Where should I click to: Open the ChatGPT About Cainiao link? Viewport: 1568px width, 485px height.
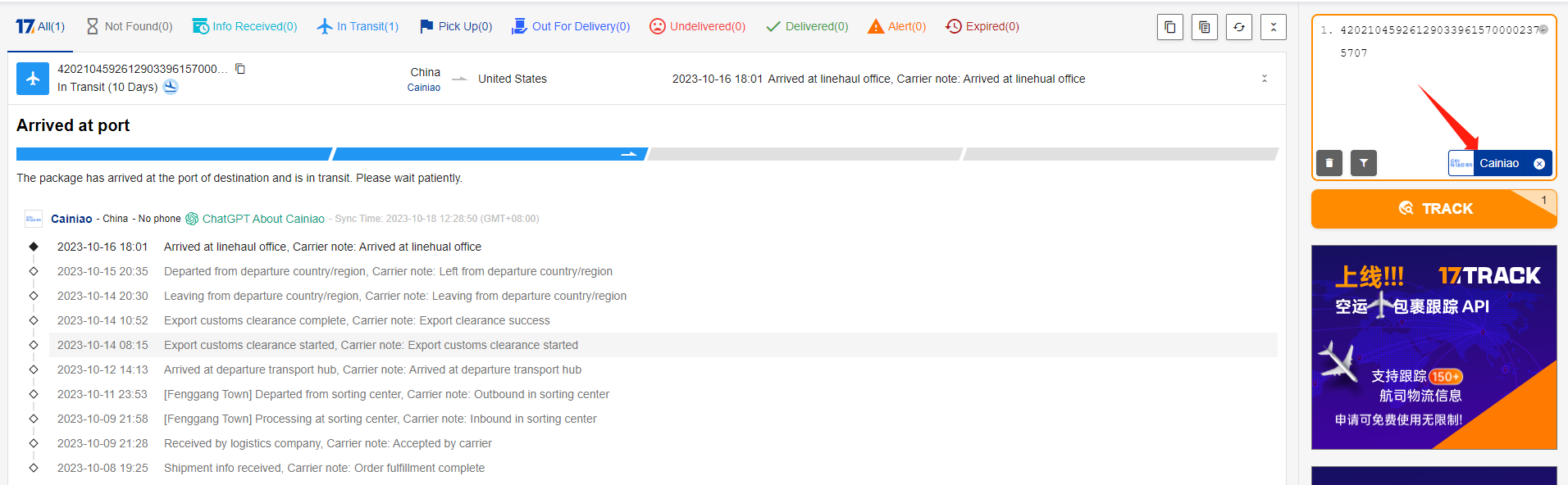click(263, 219)
